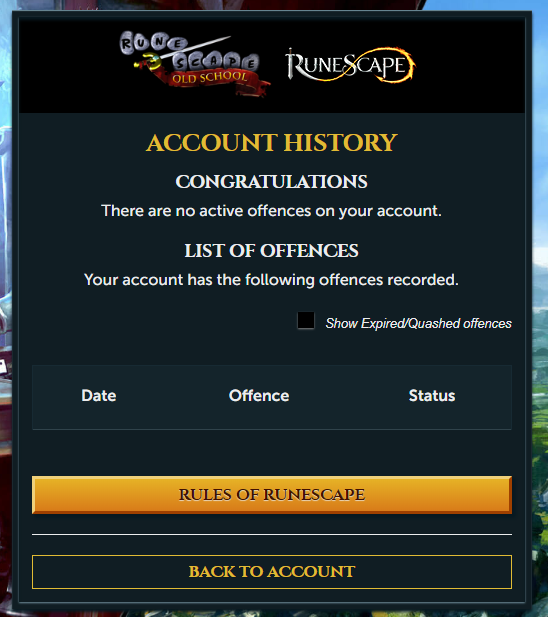The height and width of the screenshot is (617, 548).
Task: Click the red Old School banner ribbon
Action: 212,81
